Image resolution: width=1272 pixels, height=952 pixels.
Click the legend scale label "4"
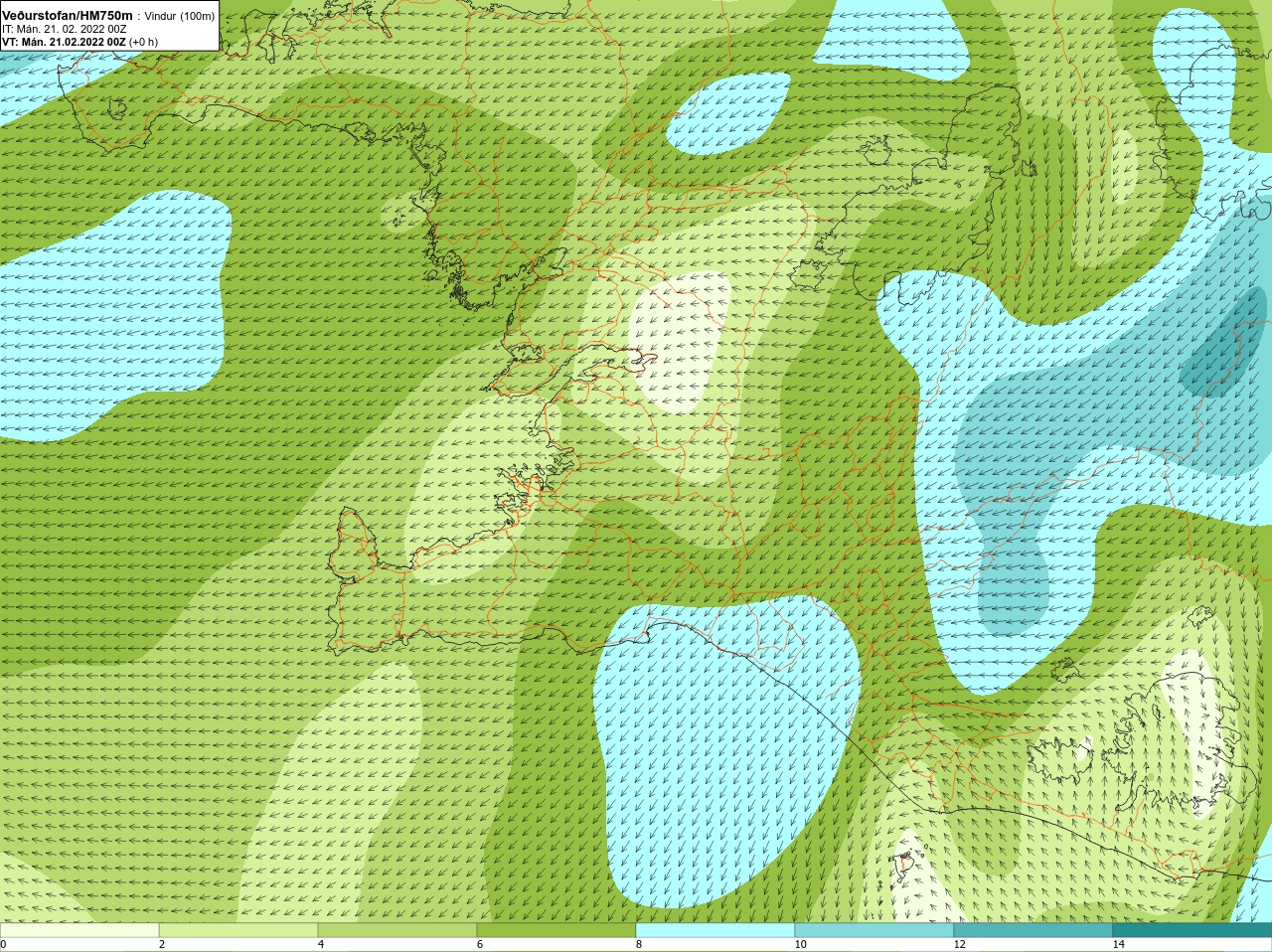tap(320, 944)
